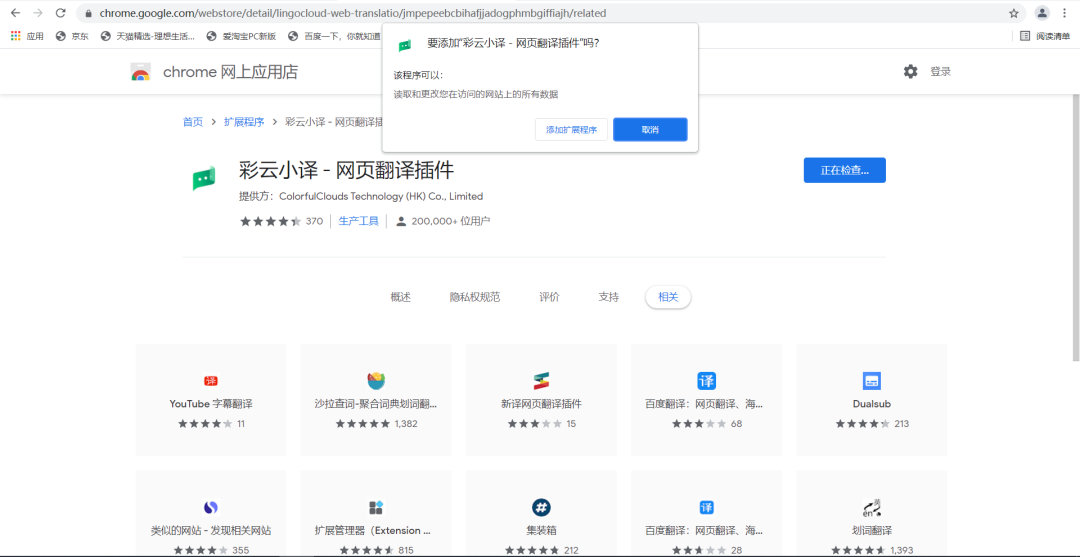The width and height of the screenshot is (1080, 557).
Task: Open the 应用 apps grid bookmark
Action: pos(28,36)
